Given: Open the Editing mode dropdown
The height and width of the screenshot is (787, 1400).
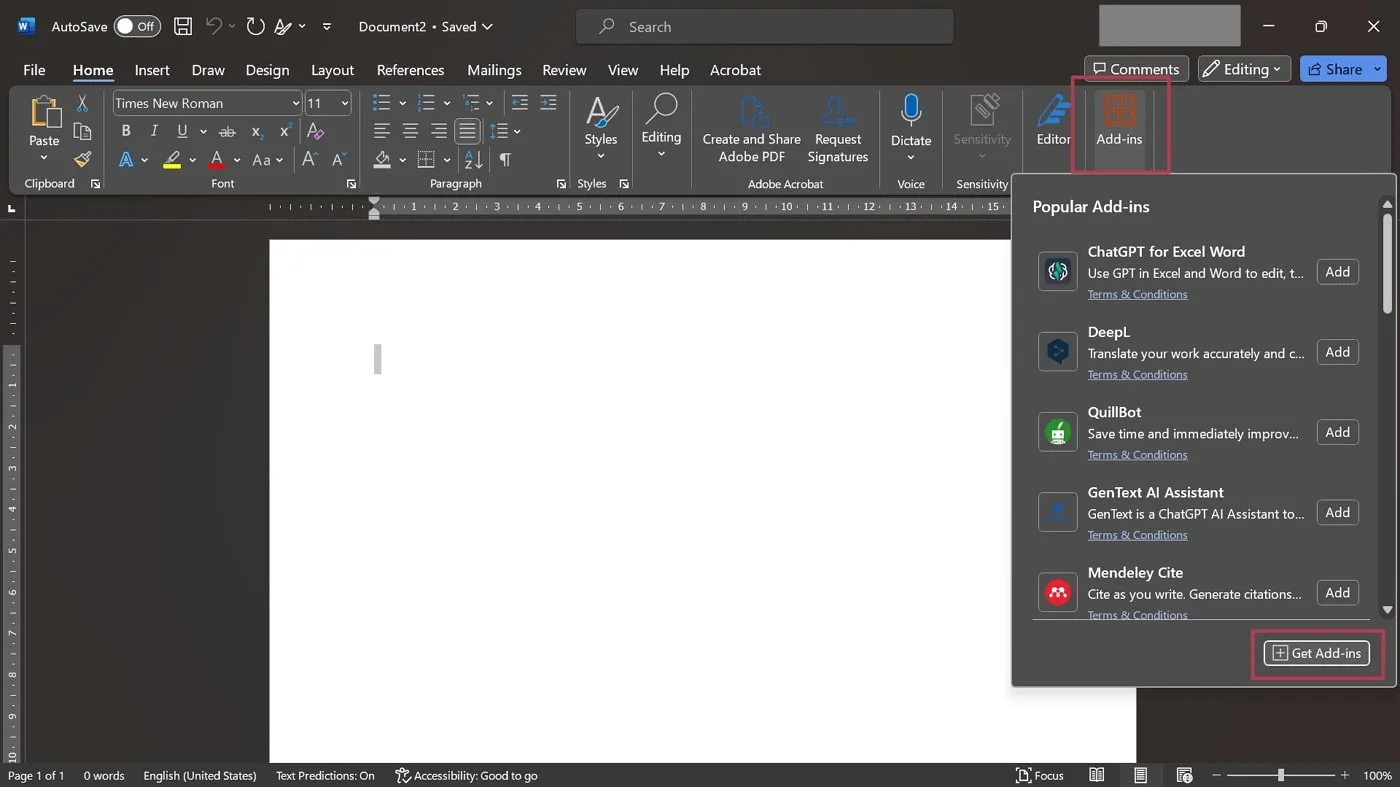Looking at the screenshot, I should coord(1244,69).
